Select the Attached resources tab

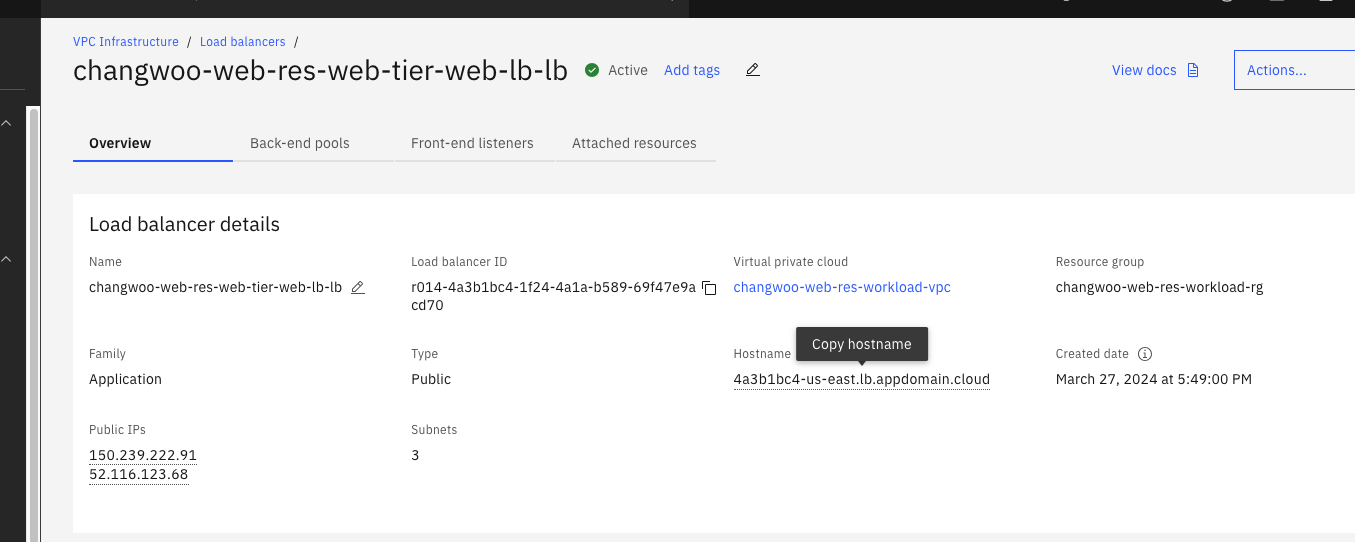click(x=634, y=143)
